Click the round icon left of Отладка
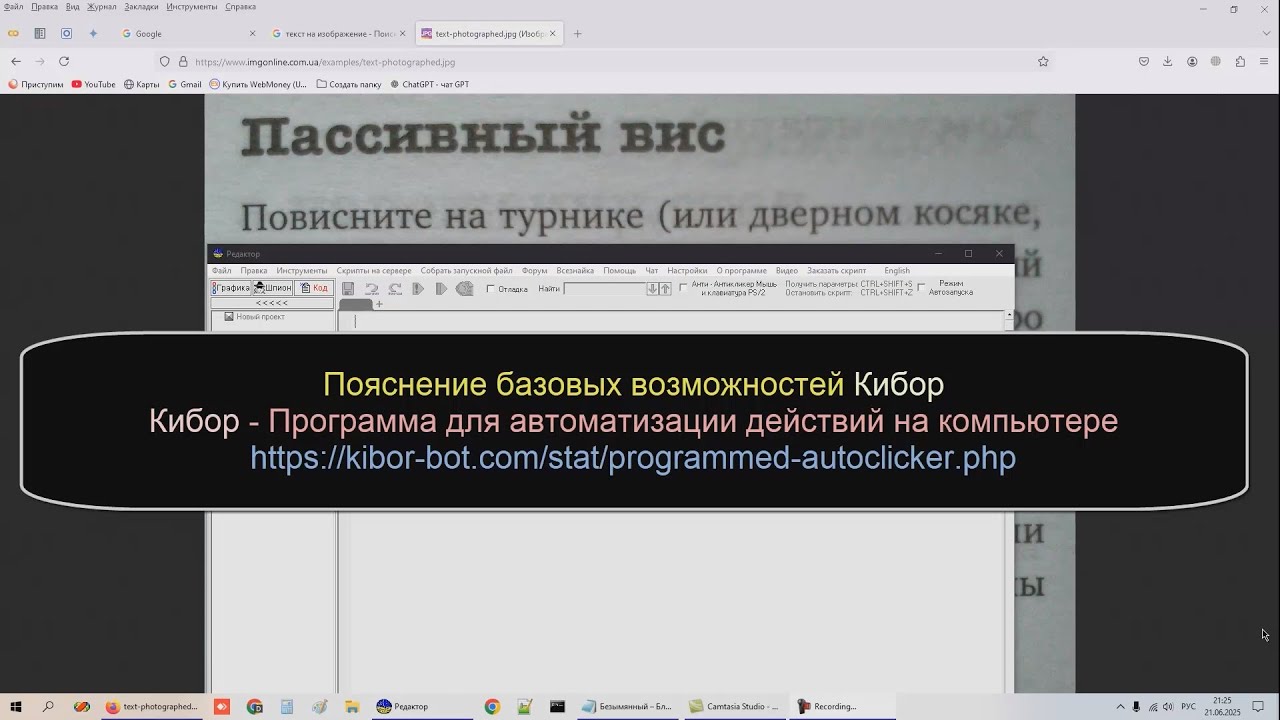Screen dimensions: 1280x720 tap(465, 288)
